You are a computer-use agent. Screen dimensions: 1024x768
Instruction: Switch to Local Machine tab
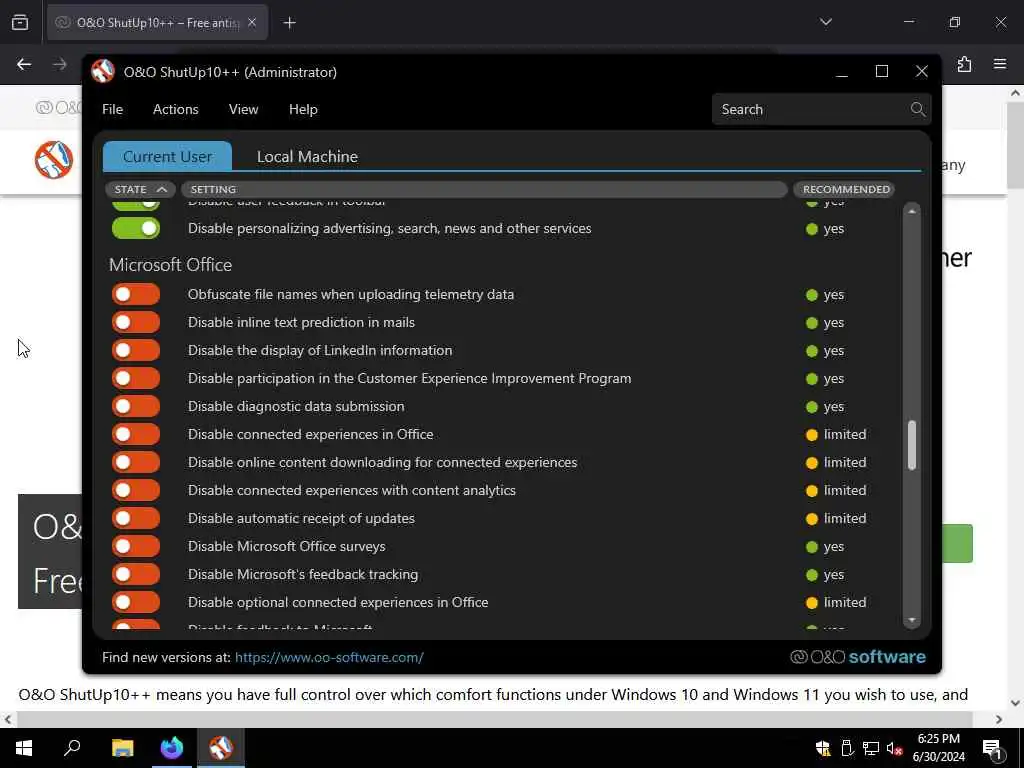tap(307, 156)
